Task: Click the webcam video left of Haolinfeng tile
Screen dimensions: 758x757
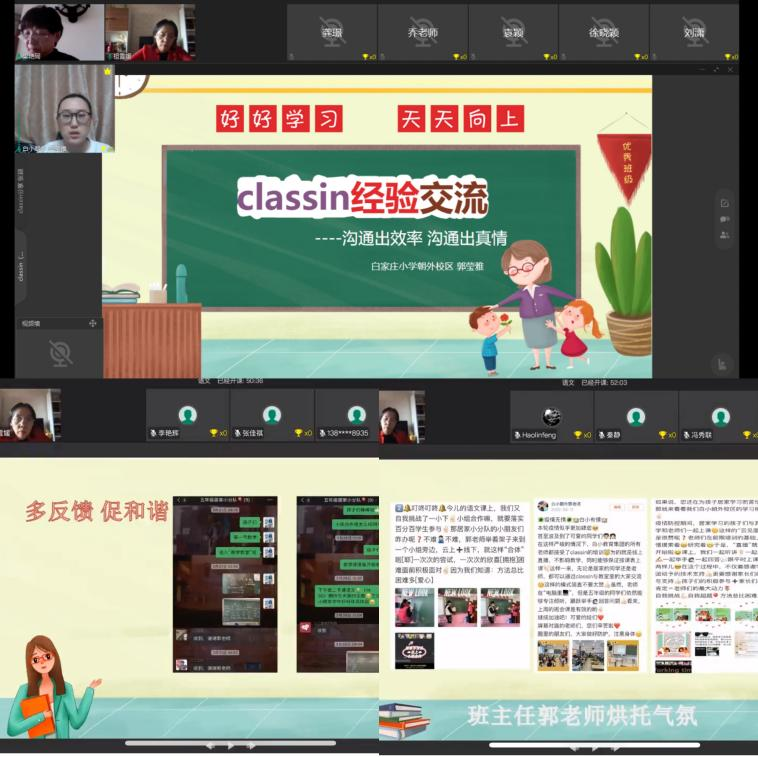Action: (402, 417)
